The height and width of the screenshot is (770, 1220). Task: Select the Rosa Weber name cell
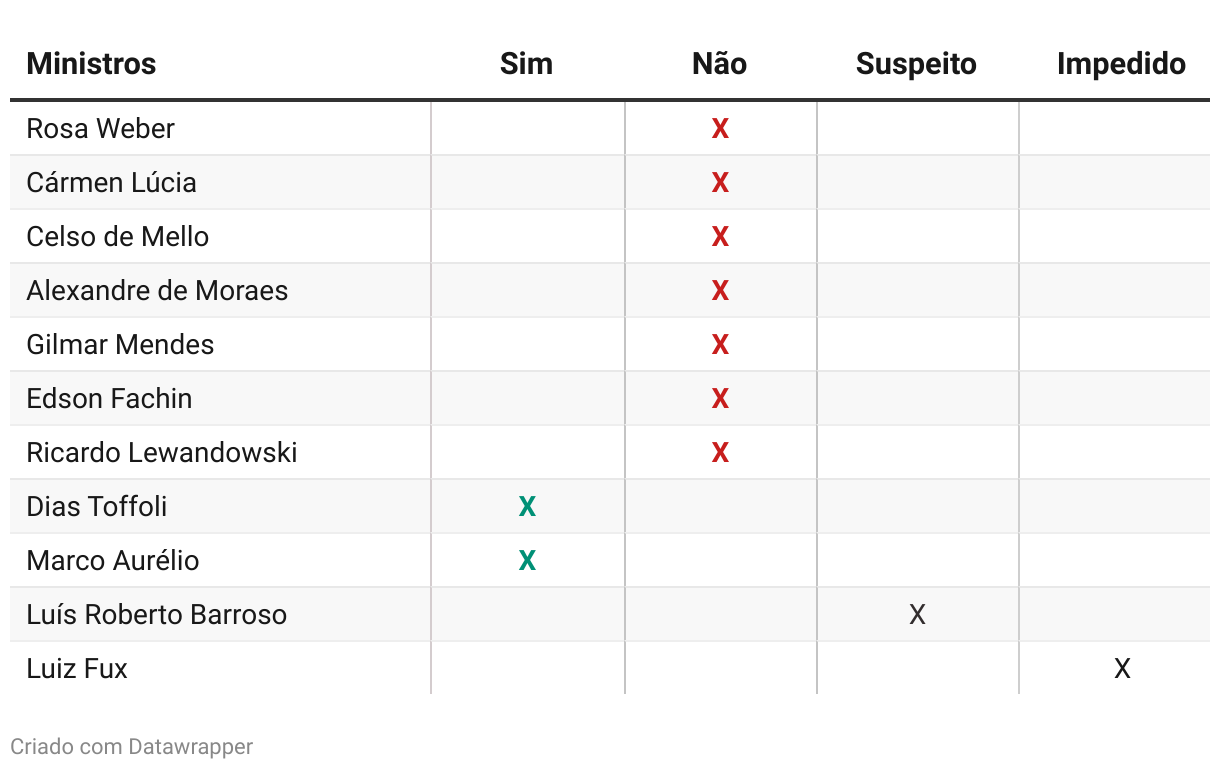(220, 128)
